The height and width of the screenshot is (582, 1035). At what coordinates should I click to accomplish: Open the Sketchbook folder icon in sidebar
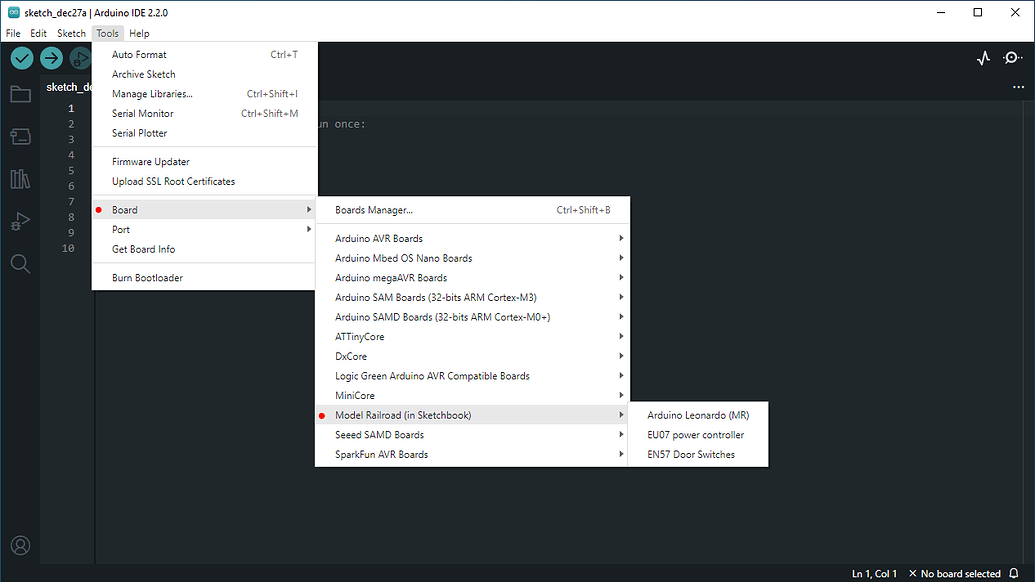click(20, 94)
